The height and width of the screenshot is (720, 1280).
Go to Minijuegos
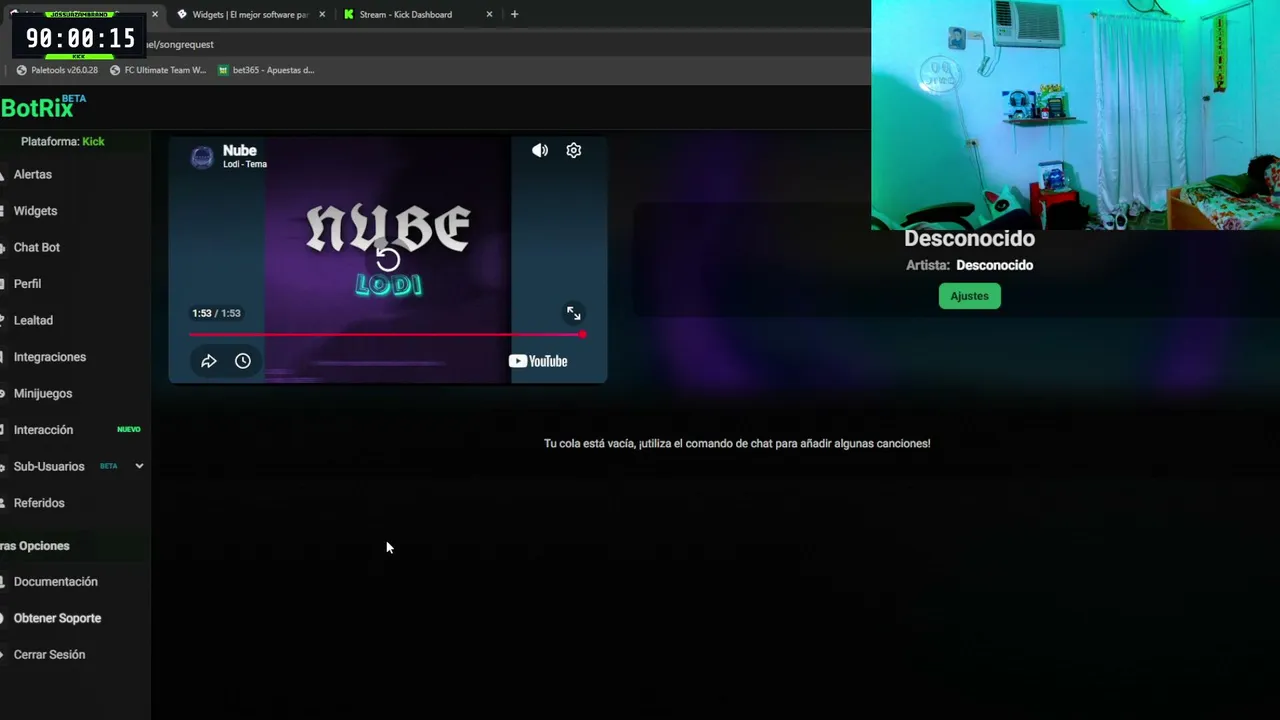point(43,393)
